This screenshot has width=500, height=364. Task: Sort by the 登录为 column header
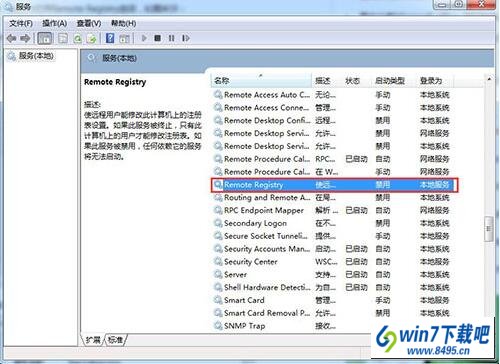(x=435, y=81)
